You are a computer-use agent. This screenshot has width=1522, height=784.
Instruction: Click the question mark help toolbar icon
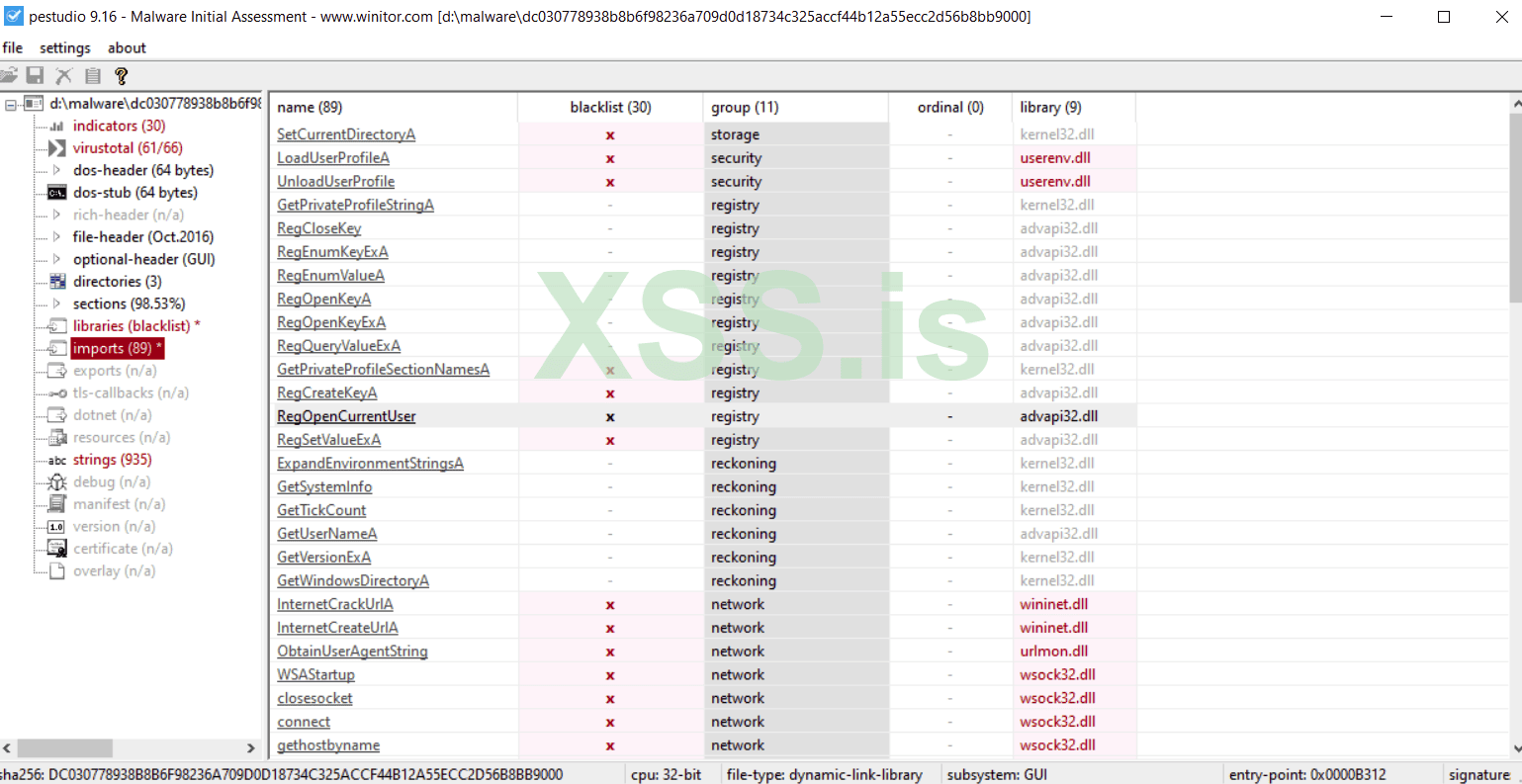click(121, 75)
